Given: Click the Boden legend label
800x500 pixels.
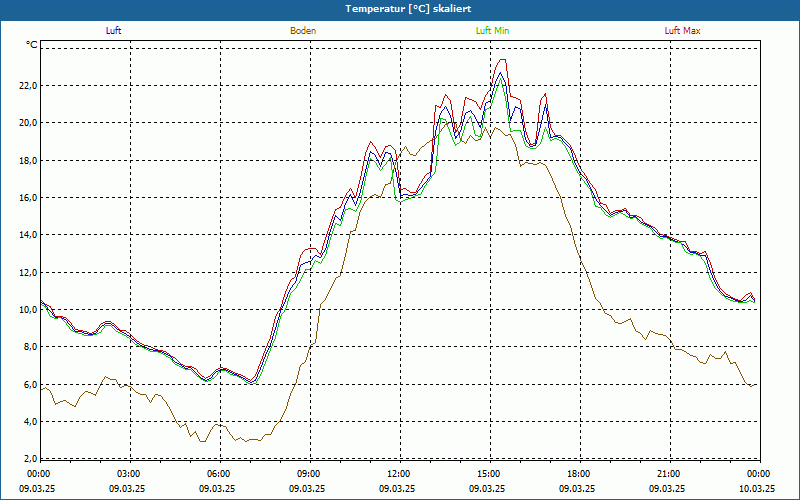Looking at the screenshot, I should (x=303, y=31).
